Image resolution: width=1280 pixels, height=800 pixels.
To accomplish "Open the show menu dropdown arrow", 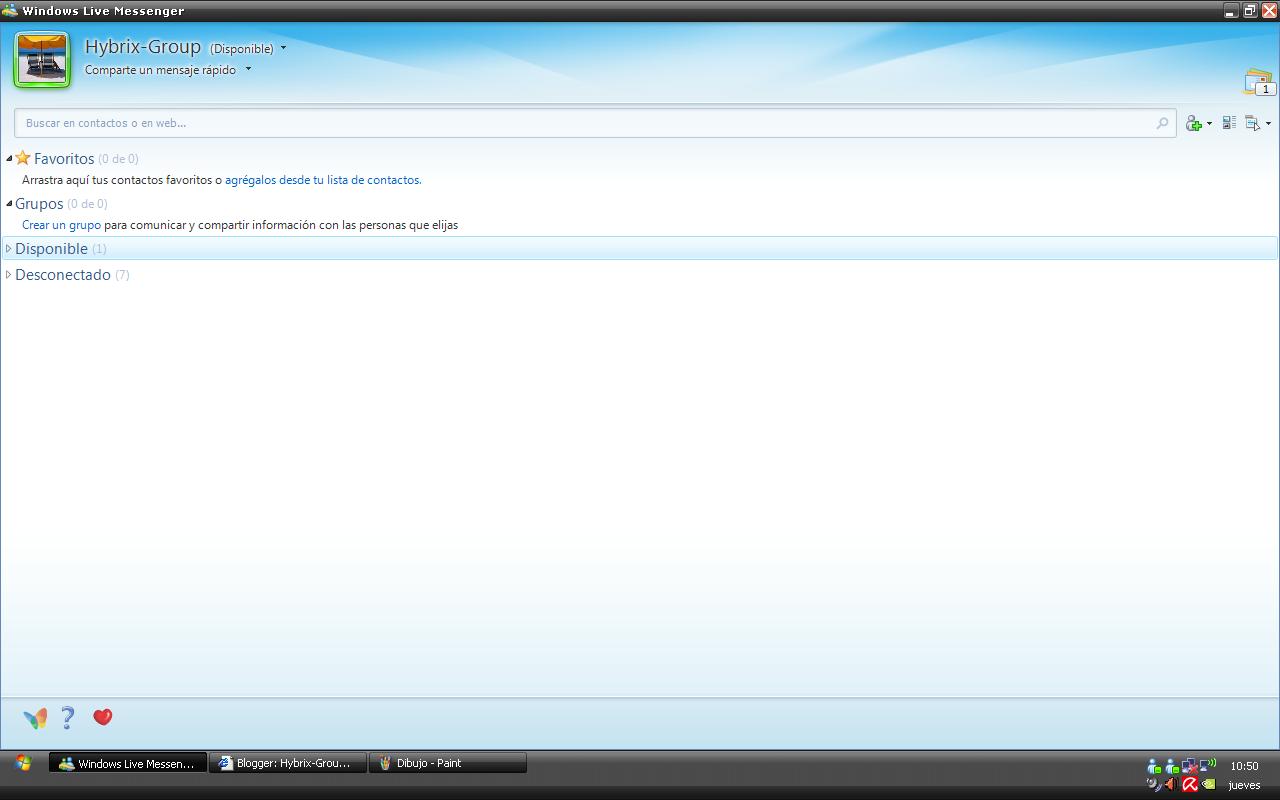I will (x=1268, y=124).
